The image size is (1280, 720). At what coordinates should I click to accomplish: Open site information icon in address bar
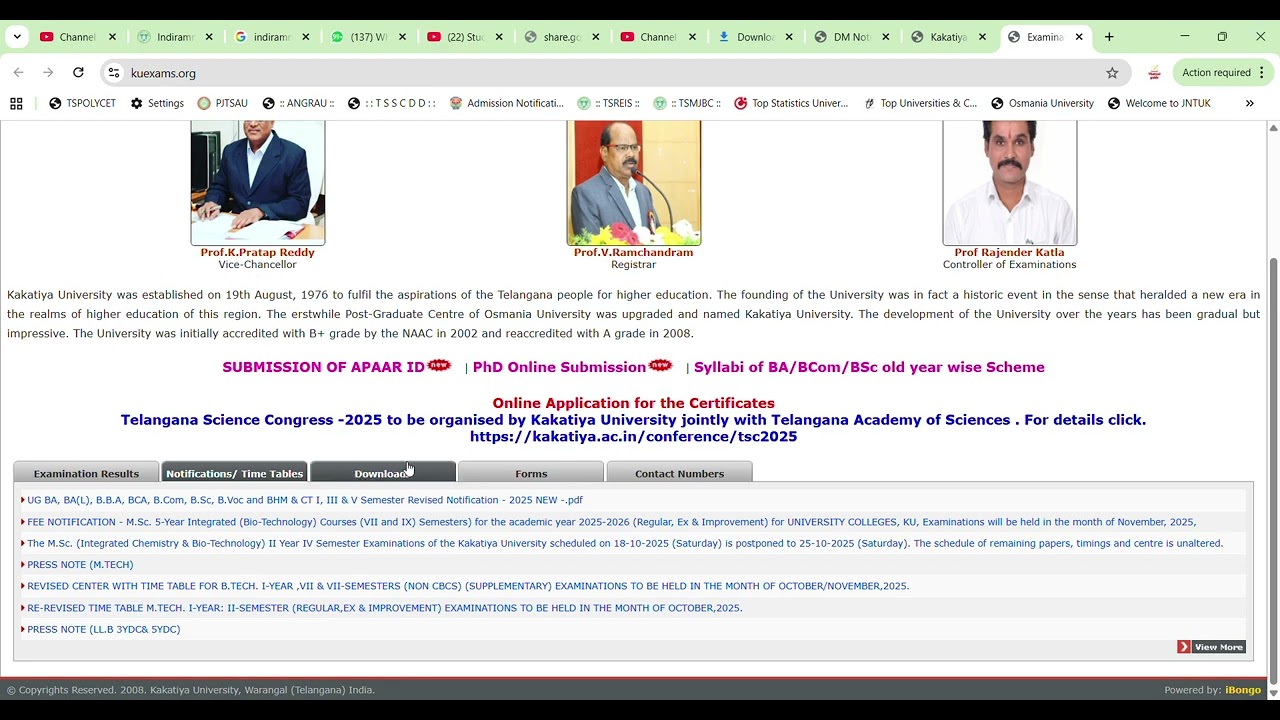click(x=114, y=73)
